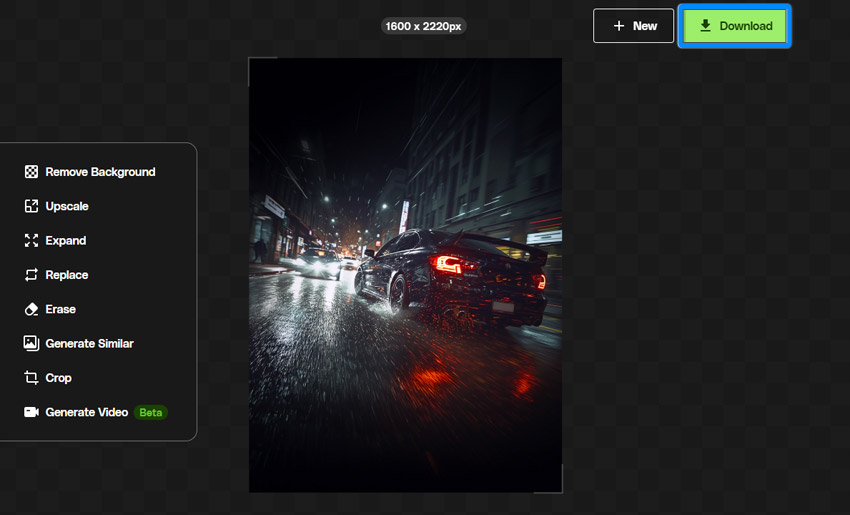Click the Expand arrows icon
Image resolution: width=850 pixels, height=515 pixels.
(31, 240)
